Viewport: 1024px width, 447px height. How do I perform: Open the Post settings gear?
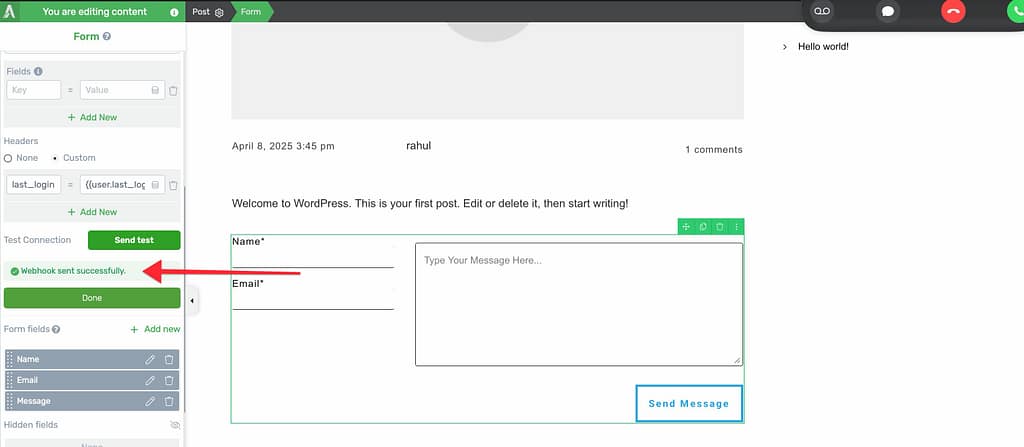(219, 12)
